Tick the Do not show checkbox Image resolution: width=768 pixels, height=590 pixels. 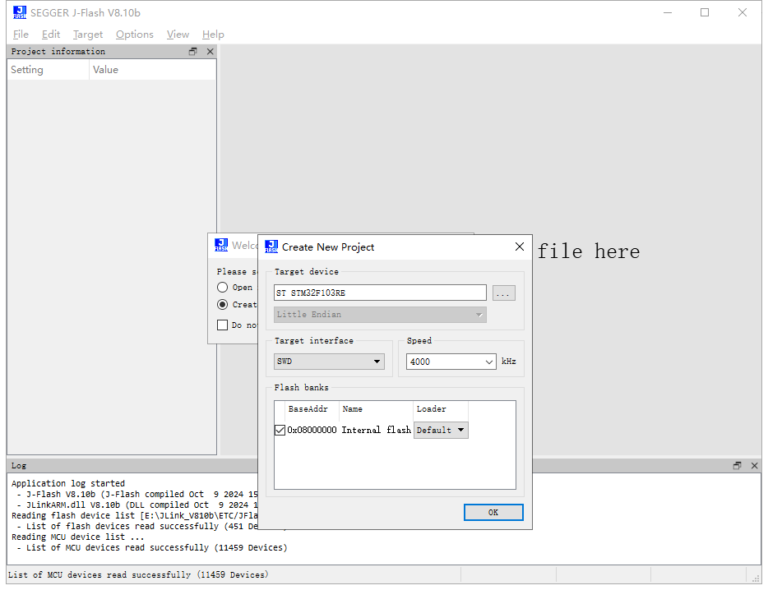[222, 325]
